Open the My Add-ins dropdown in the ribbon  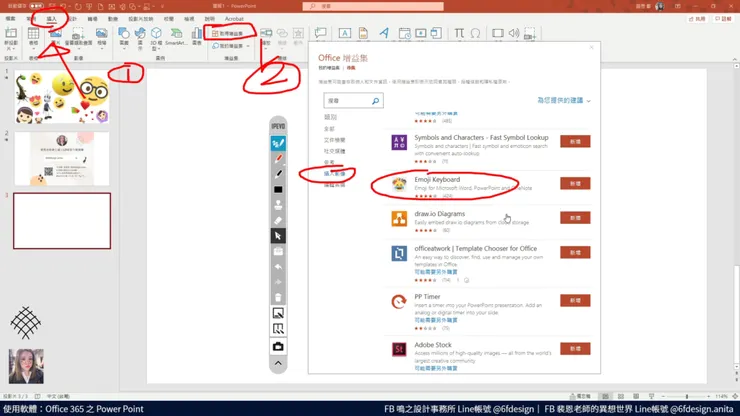coord(231,46)
